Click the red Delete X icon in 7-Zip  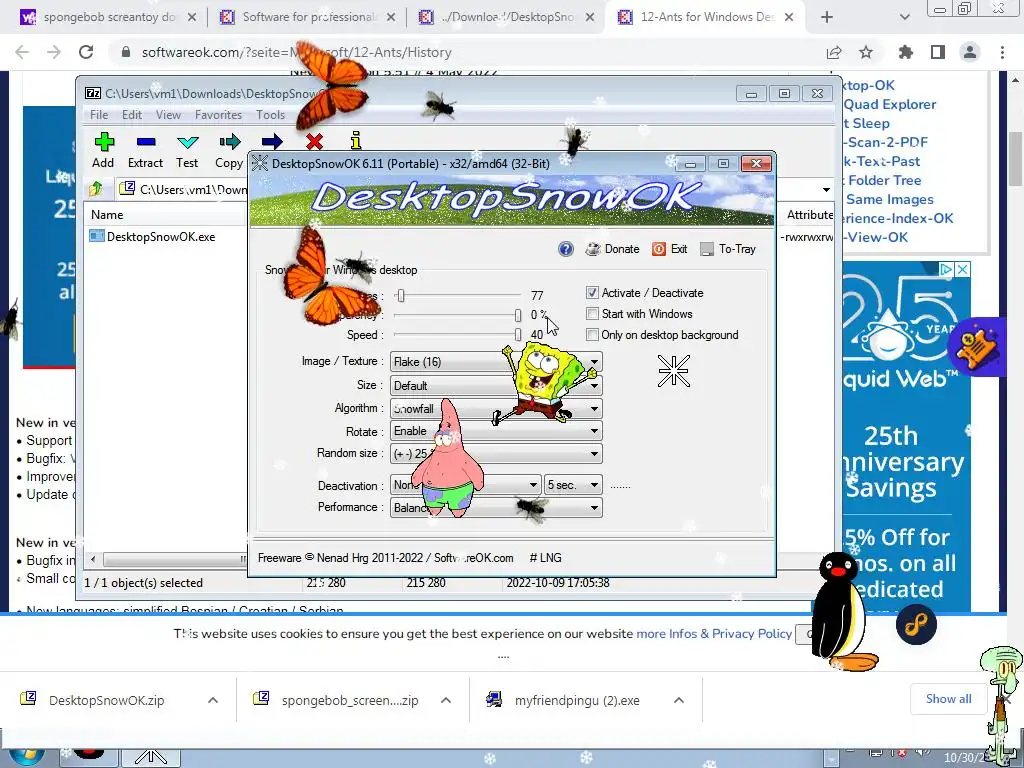[x=314, y=141]
